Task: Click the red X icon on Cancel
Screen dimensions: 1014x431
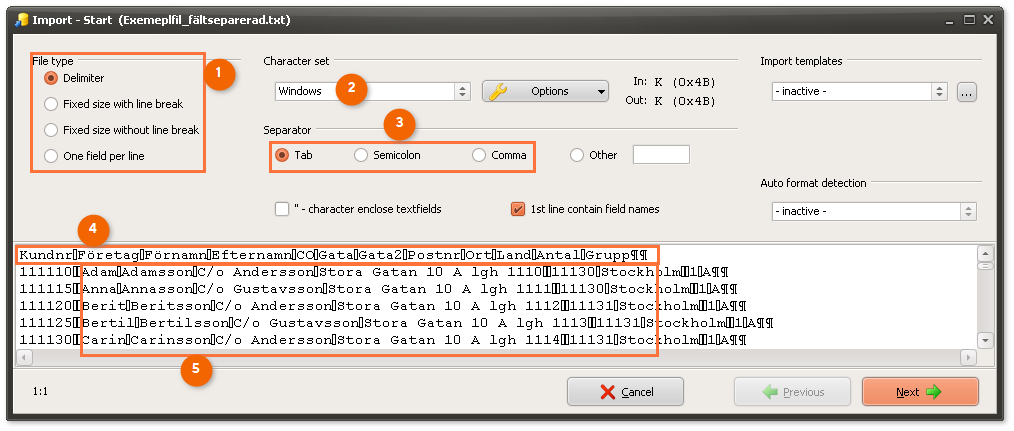Action: (x=607, y=392)
